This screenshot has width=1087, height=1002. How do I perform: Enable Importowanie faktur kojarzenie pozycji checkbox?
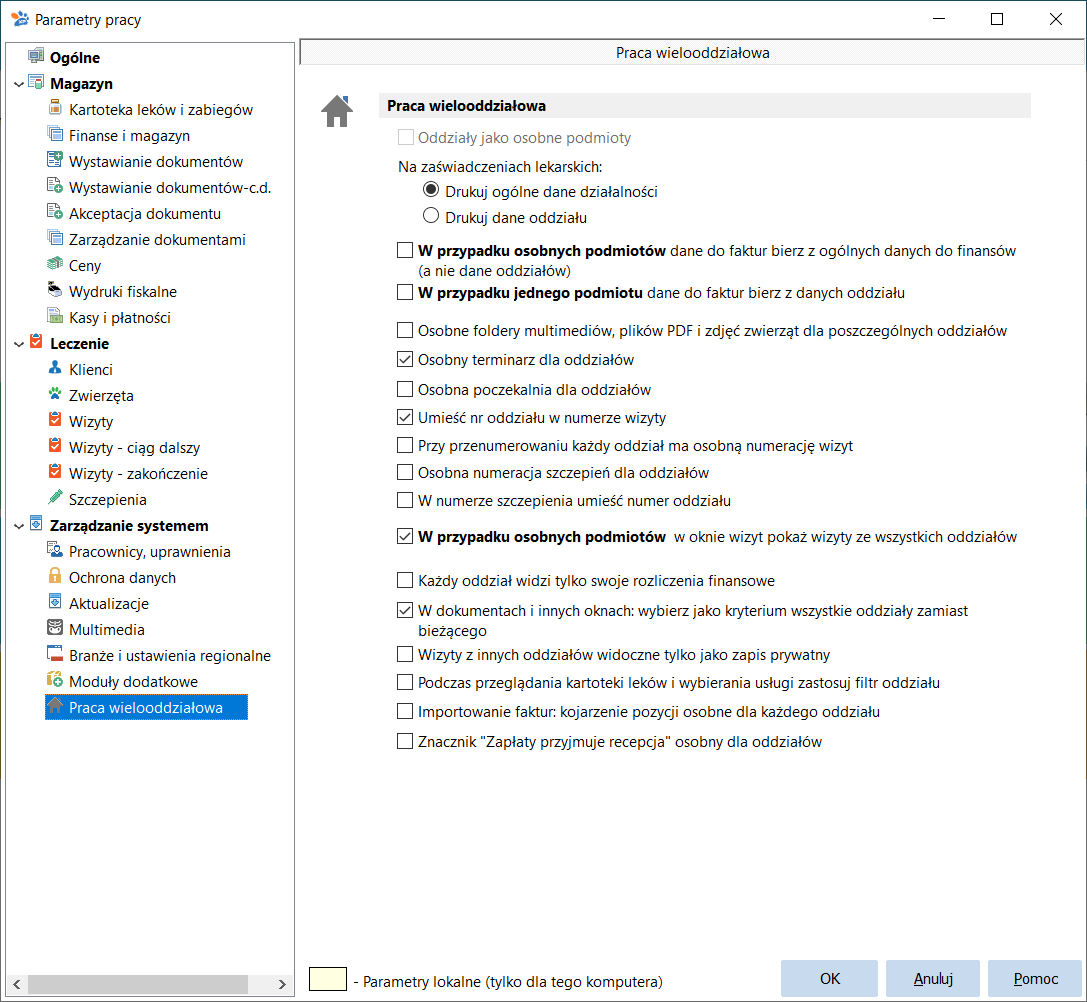(x=405, y=711)
